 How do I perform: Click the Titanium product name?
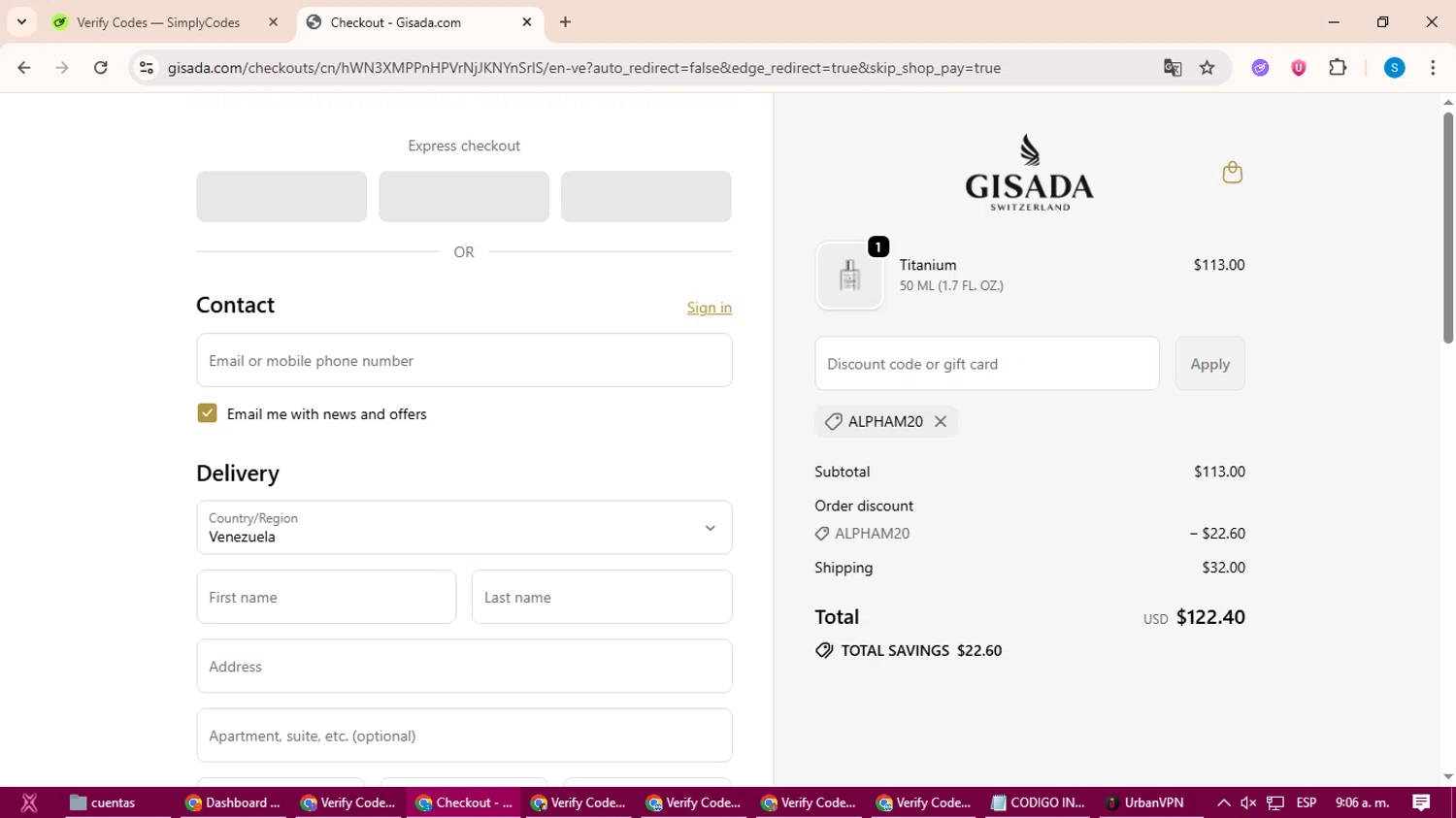pos(928,265)
